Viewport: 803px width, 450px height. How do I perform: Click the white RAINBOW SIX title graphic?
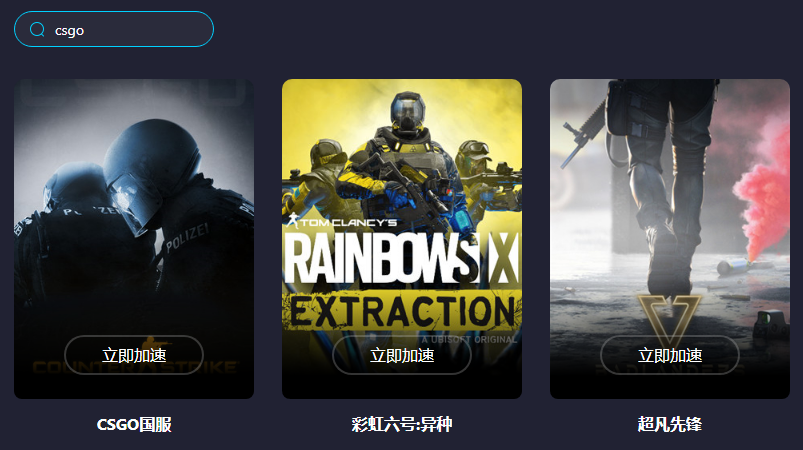(x=402, y=258)
